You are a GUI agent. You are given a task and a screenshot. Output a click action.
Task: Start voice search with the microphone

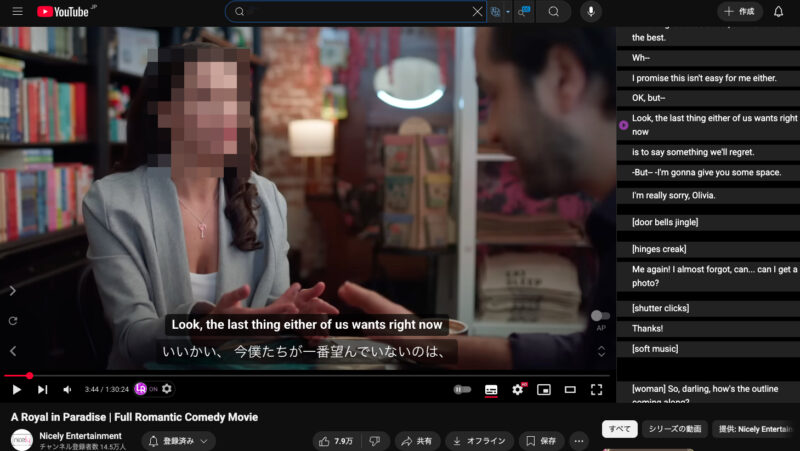(x=591, y=11)
